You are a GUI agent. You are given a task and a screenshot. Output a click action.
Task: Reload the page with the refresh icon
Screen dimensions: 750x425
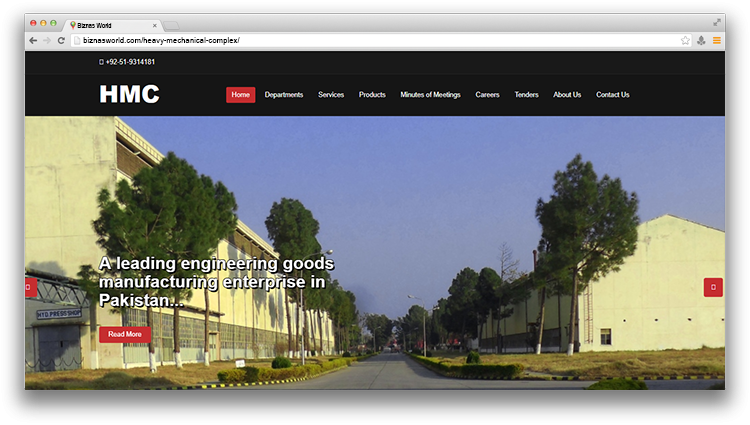click(x=61, y=40)
